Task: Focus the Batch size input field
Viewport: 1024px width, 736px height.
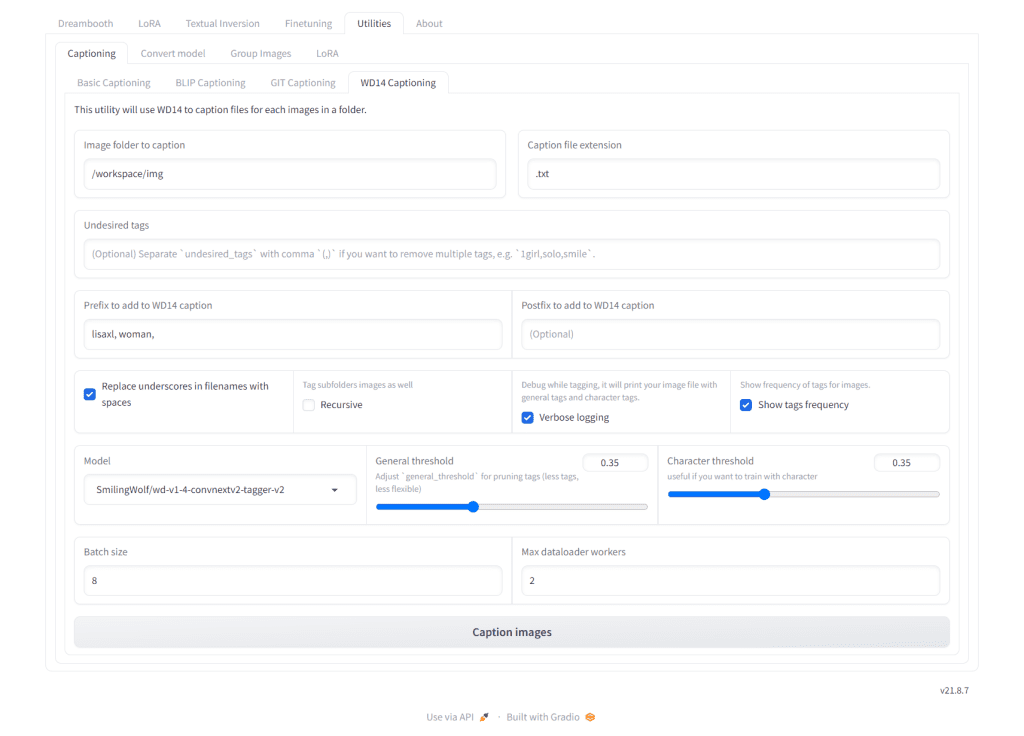Action: [292, 580]
